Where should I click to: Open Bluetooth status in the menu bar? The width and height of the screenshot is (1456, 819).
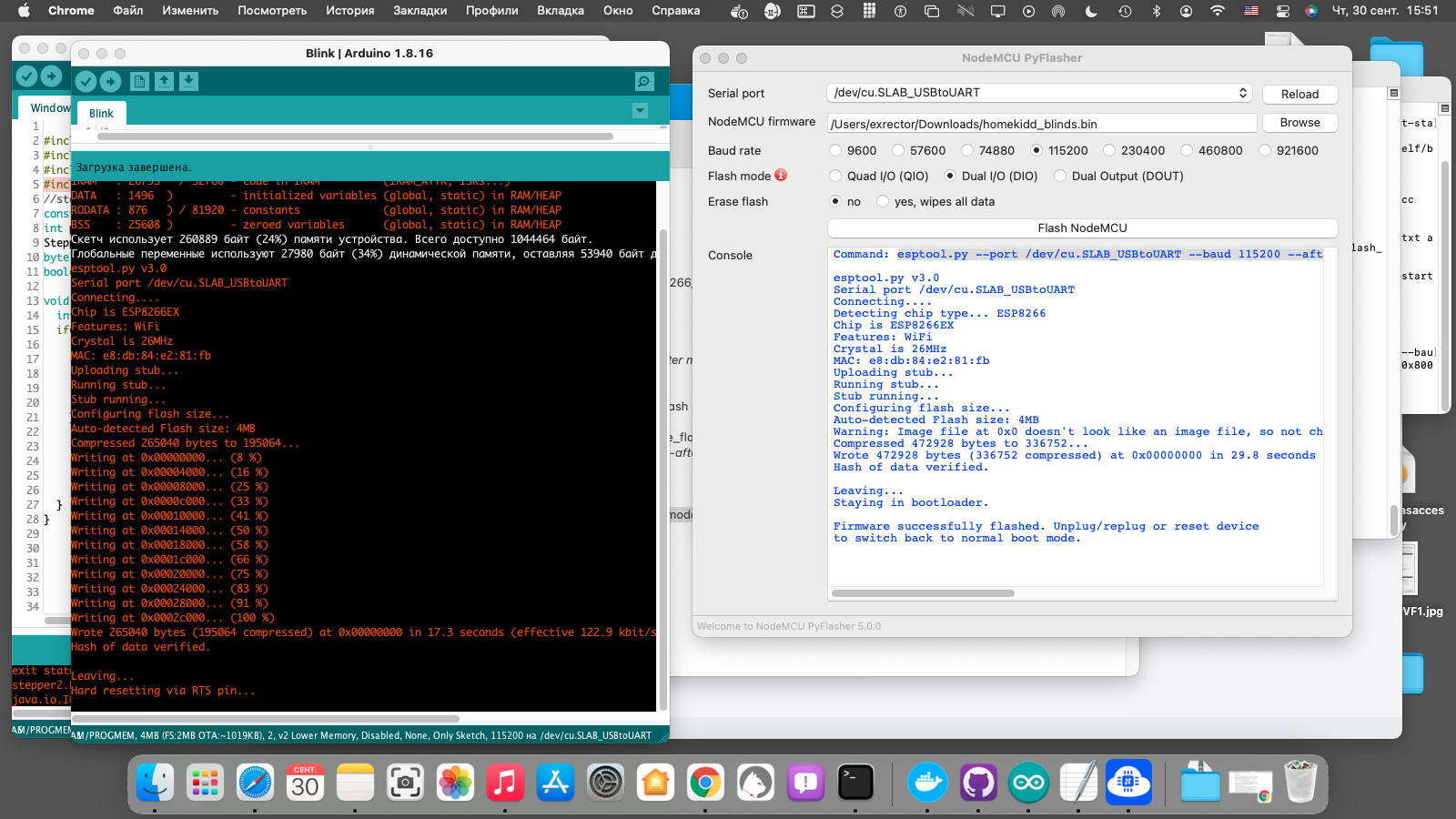1157,11
